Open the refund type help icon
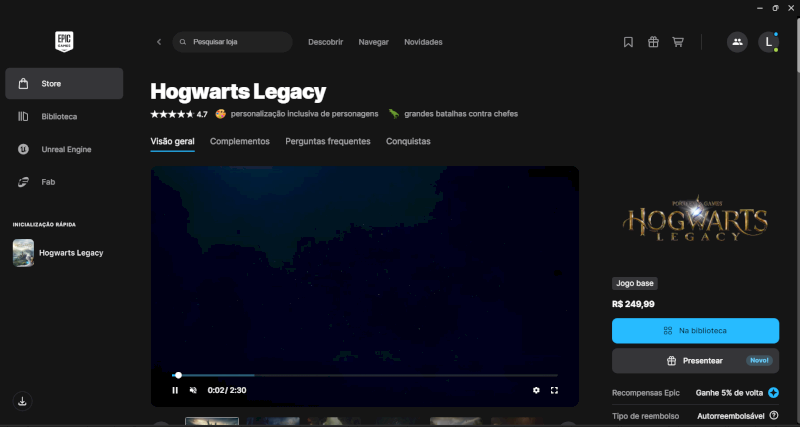800x427 pixels. tap(774, 415)
